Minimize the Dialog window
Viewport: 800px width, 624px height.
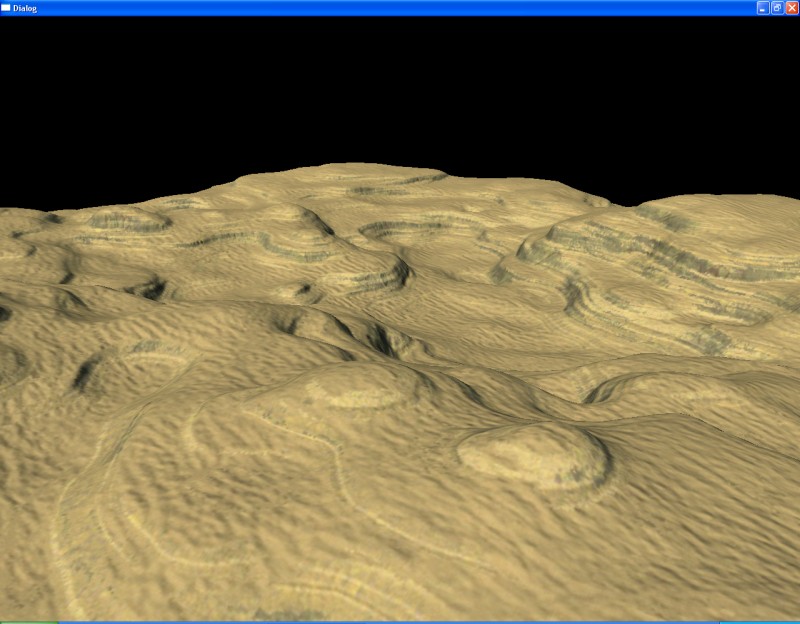pyautogui.click(x=763, y=7)
